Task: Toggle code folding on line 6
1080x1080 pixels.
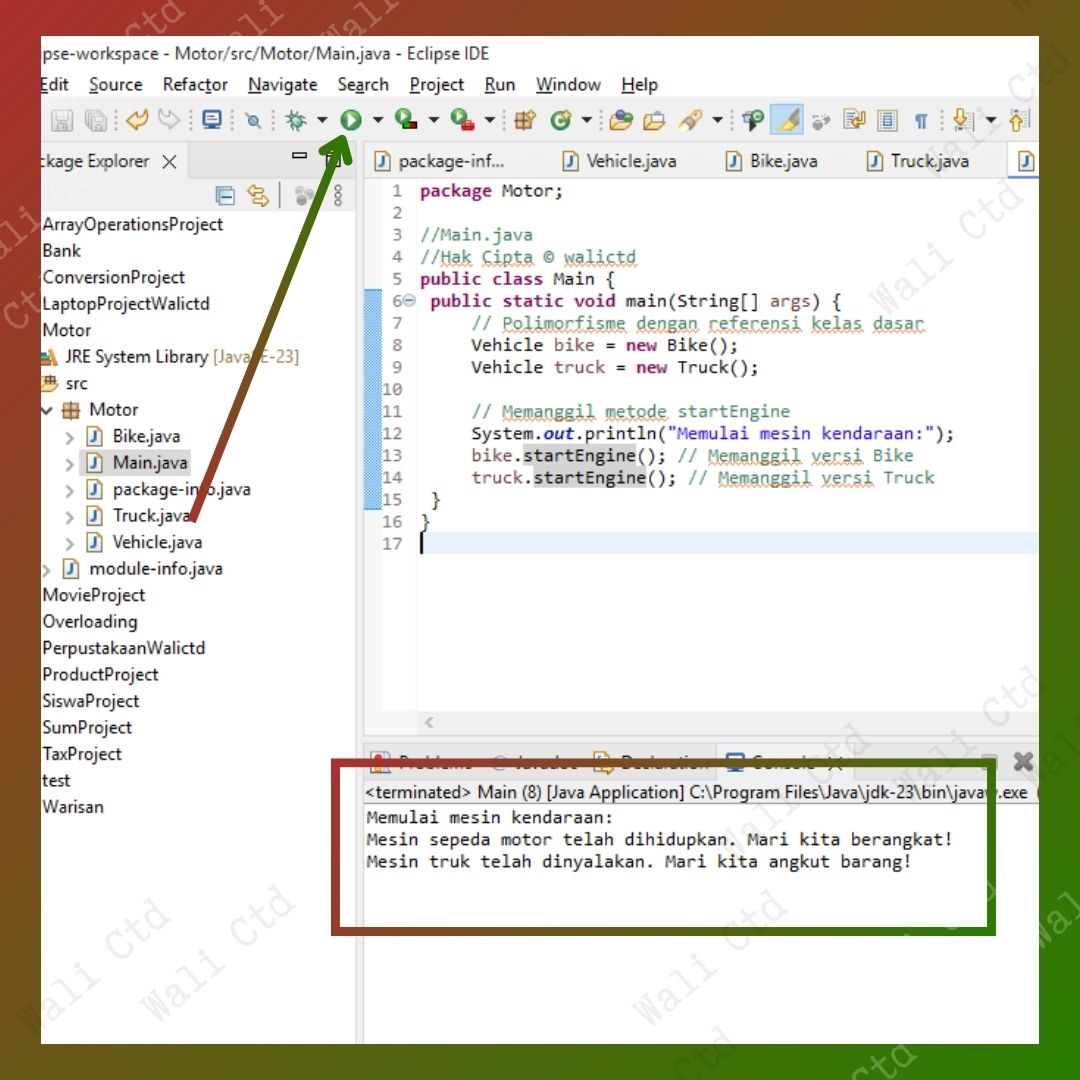Action: 409,300
